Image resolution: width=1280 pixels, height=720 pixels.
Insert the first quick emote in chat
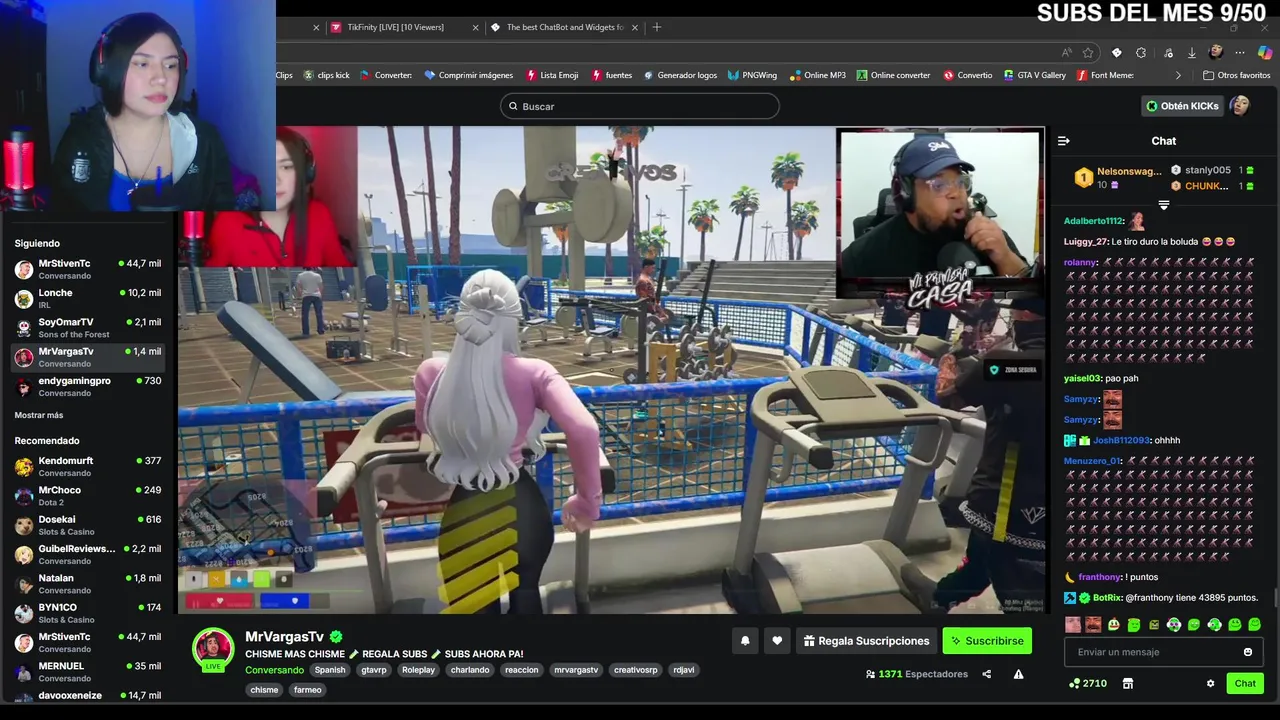coord(1073,625)
